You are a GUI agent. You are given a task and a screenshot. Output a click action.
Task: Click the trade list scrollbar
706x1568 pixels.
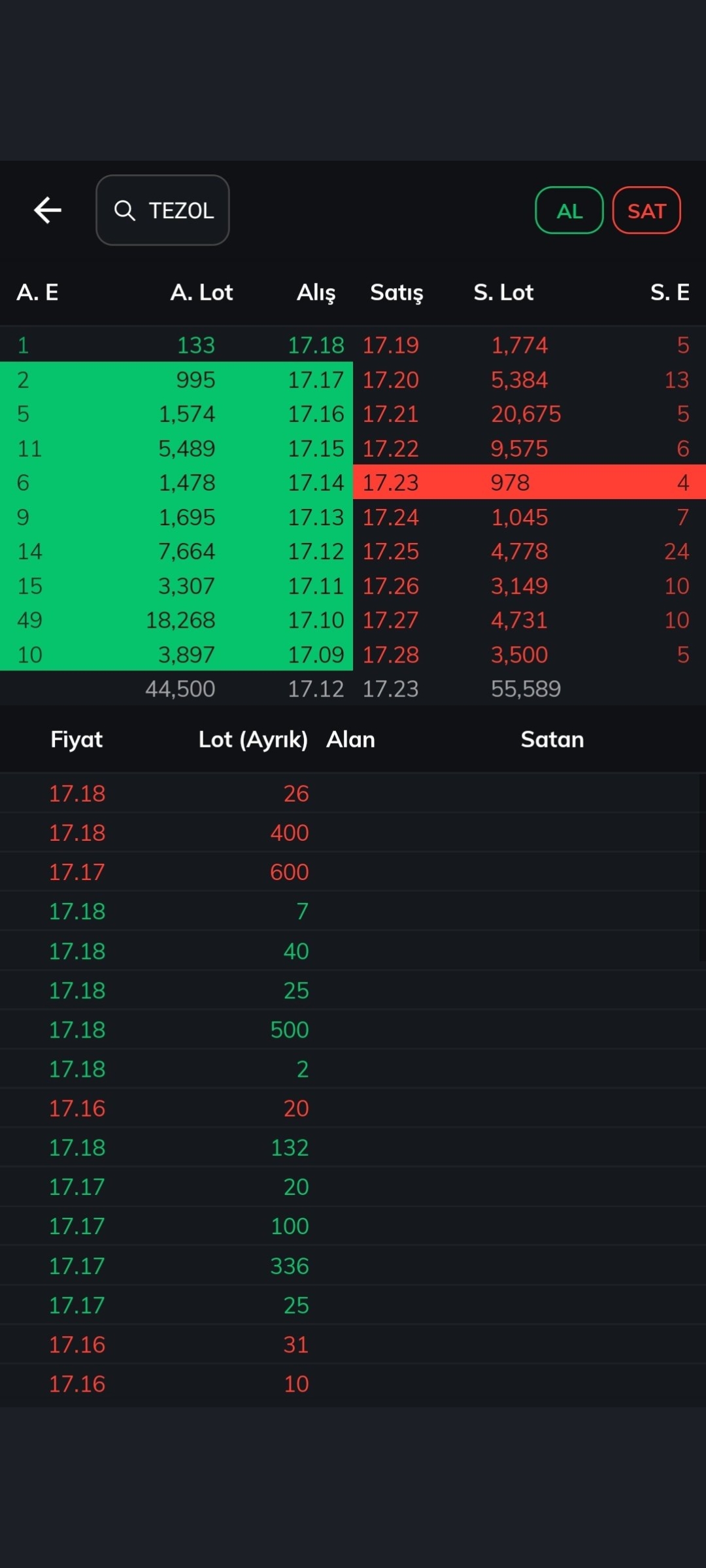(x=701, y=867)
